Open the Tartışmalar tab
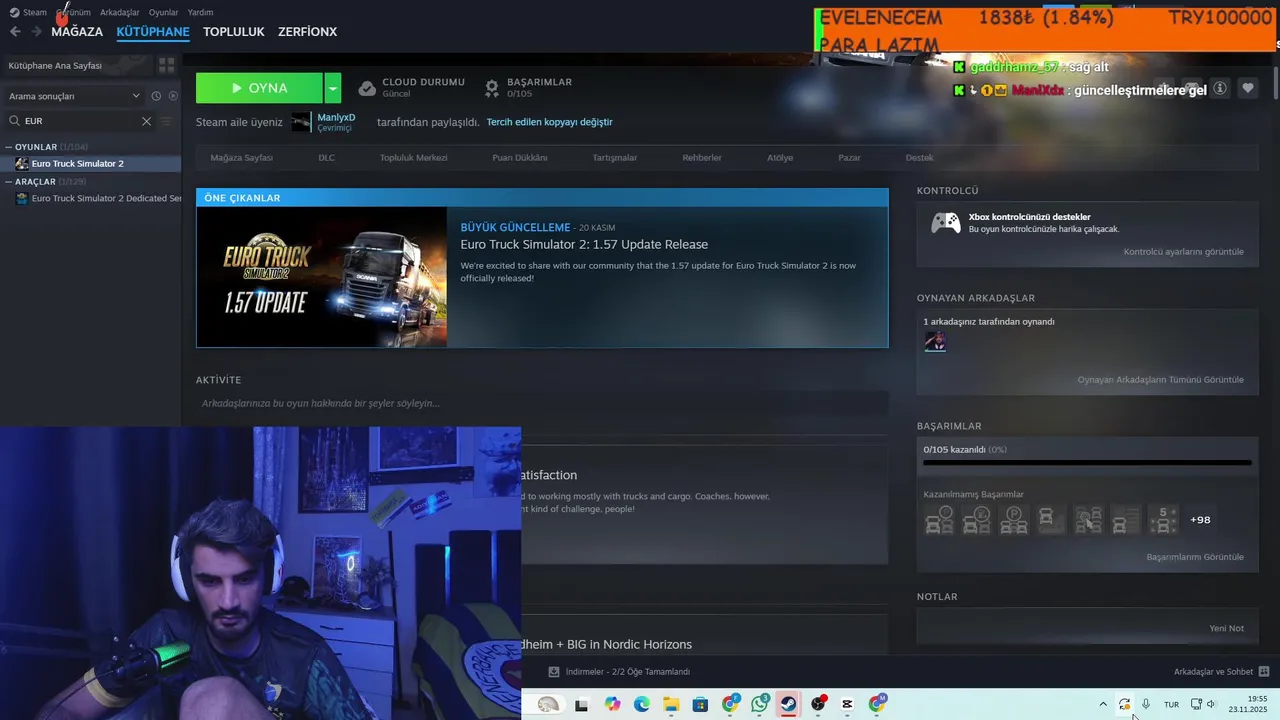 point(614,158)
